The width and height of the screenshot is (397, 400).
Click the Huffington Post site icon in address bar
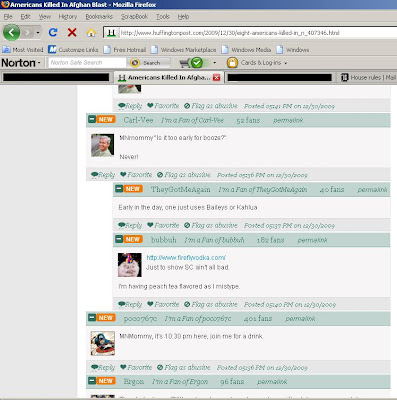(x=112, y=33)
